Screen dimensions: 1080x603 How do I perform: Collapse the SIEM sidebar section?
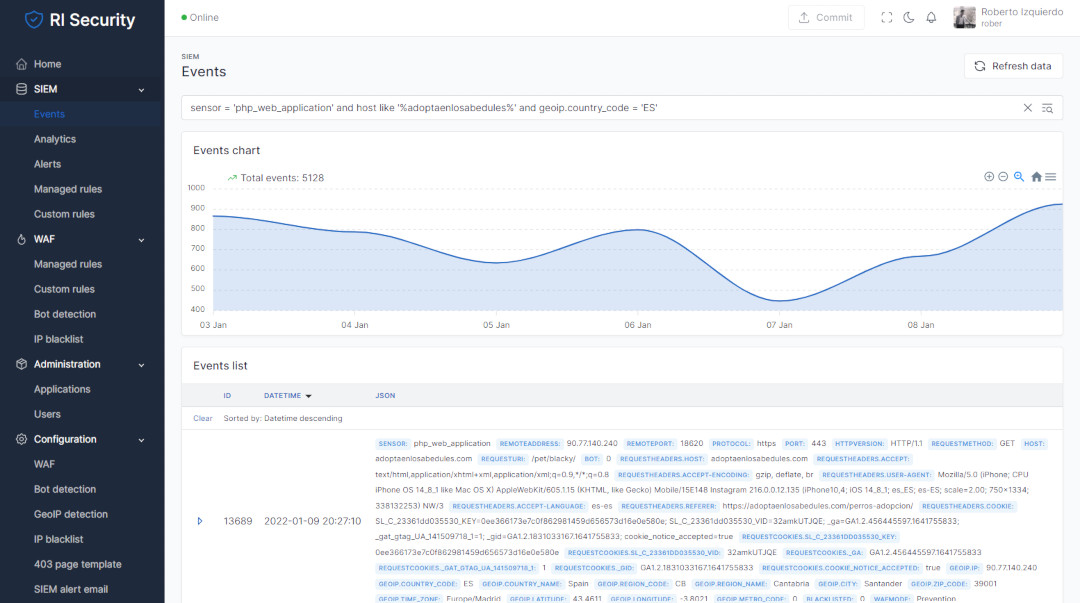coord(141,90)
